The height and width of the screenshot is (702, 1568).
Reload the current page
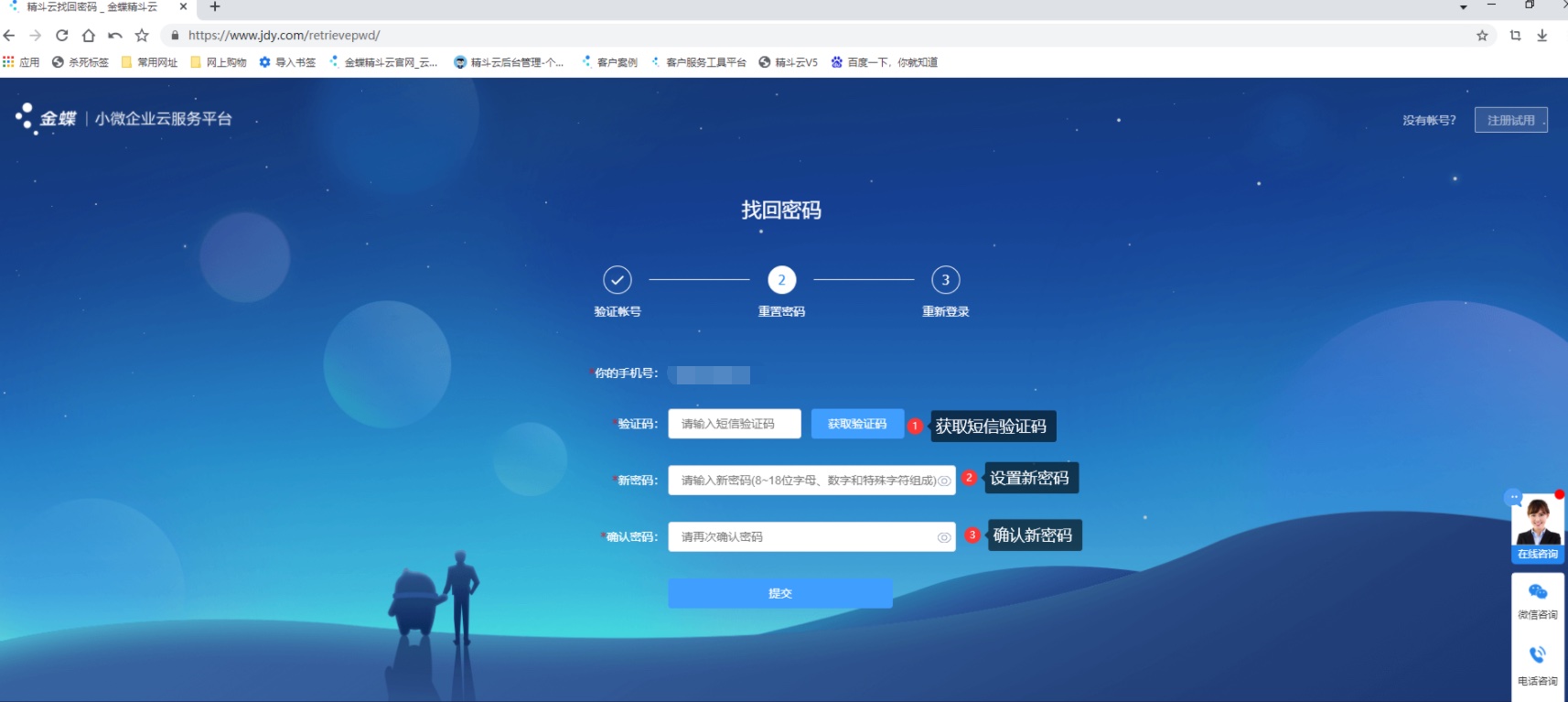click(61, 36)
